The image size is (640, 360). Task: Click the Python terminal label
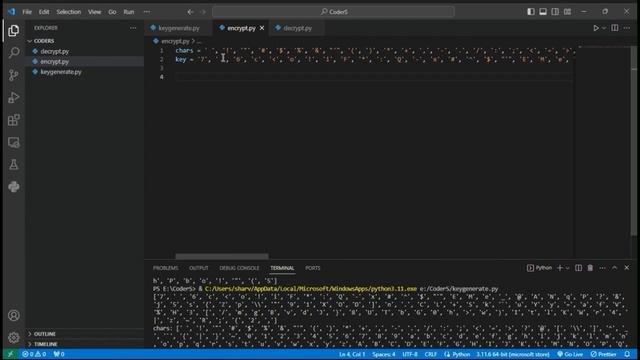tap(539, 268)
